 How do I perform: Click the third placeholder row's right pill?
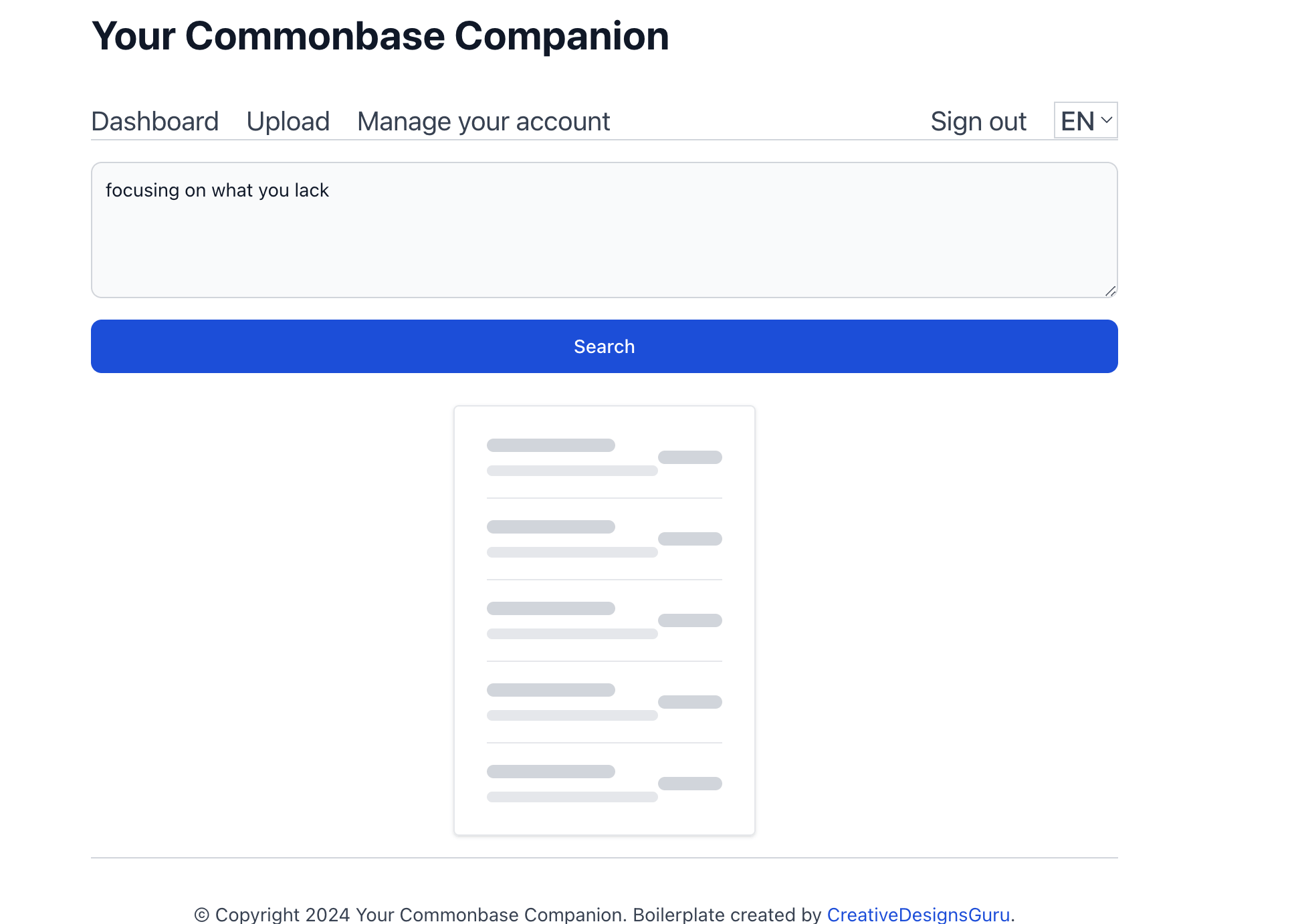click(689, 620)
